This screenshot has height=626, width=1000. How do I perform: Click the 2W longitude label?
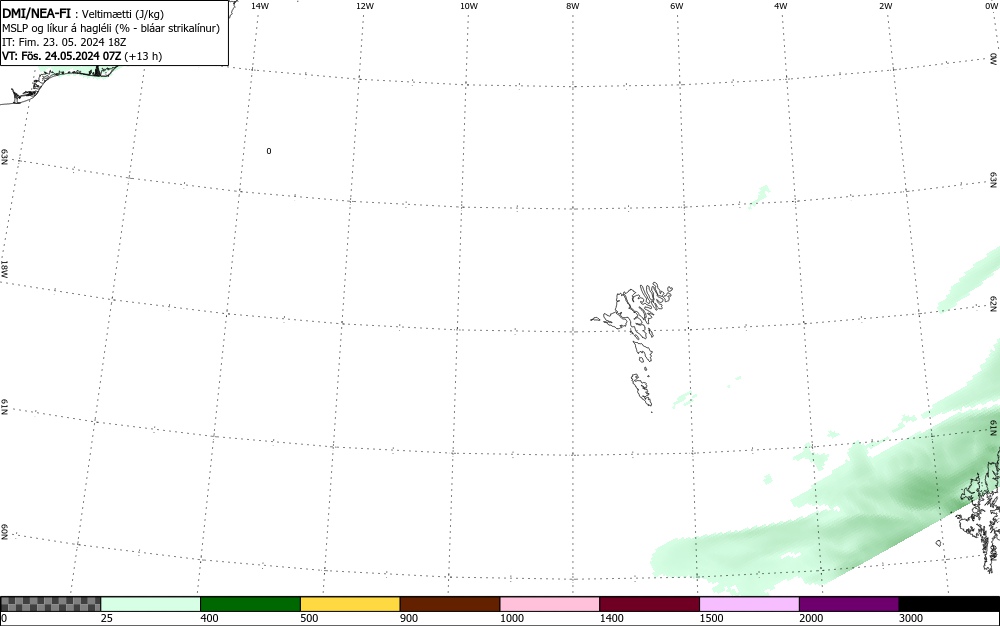(x=885, y=6)
